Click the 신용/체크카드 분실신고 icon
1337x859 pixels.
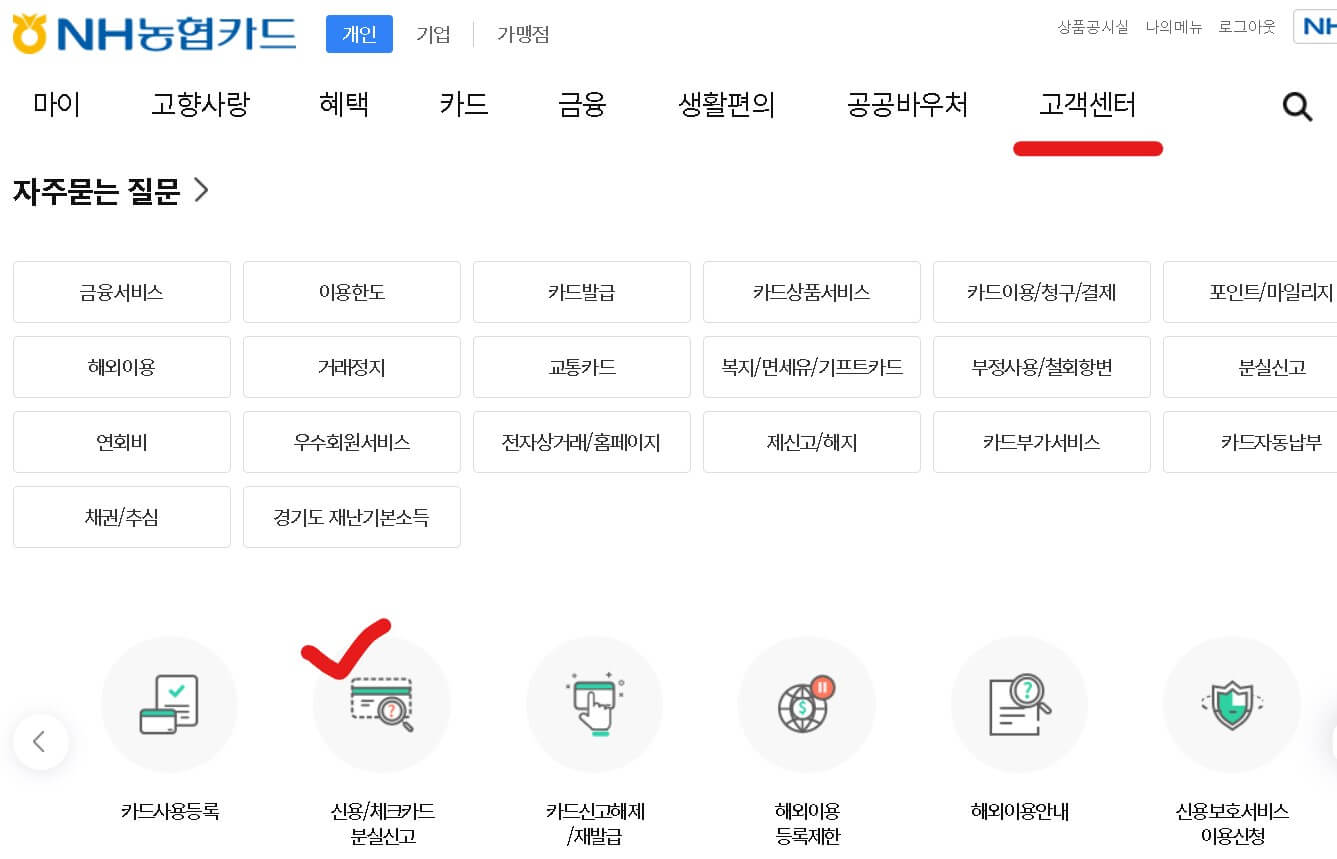[382, 704]
